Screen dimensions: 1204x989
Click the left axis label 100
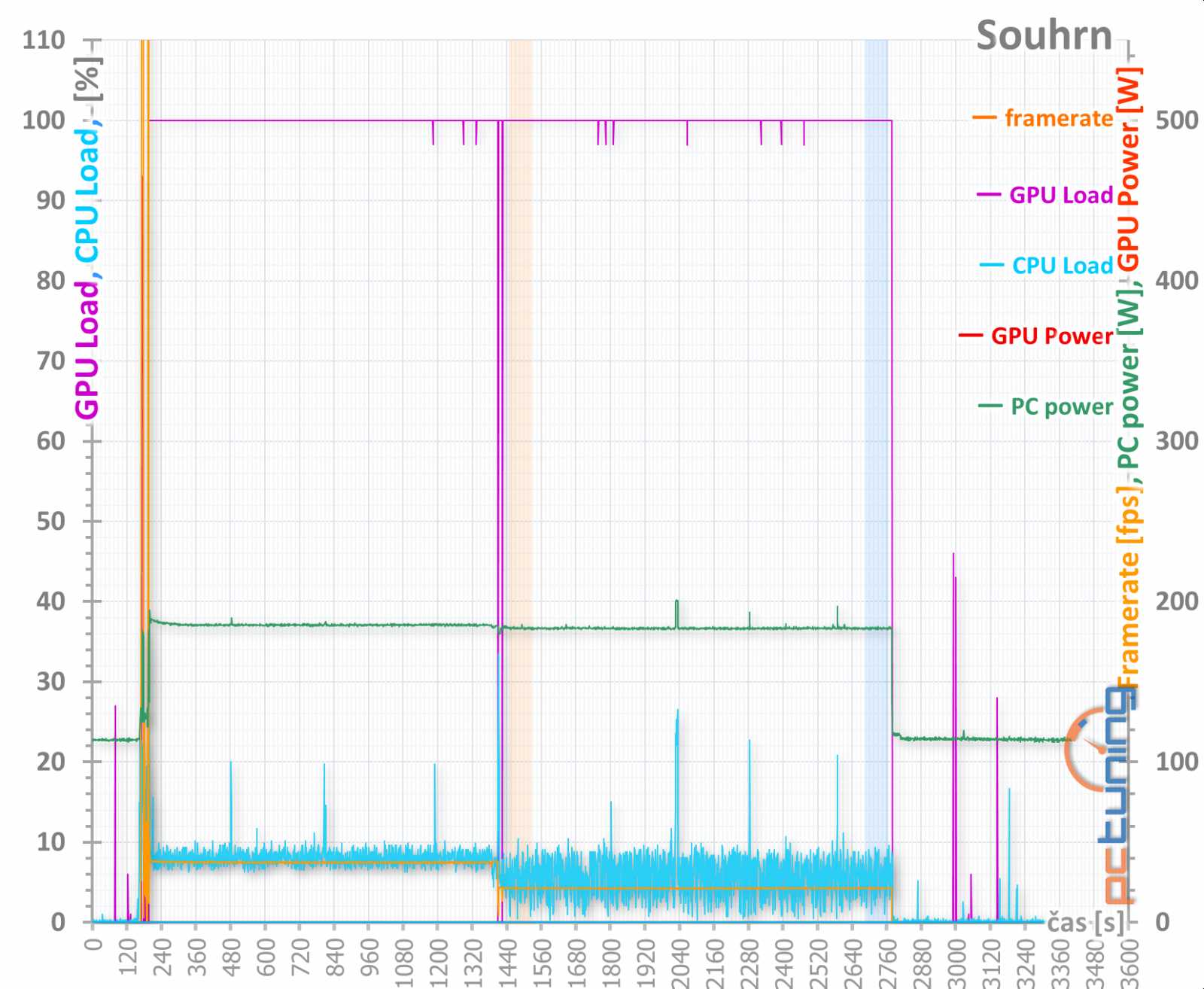tap(44, 120)
